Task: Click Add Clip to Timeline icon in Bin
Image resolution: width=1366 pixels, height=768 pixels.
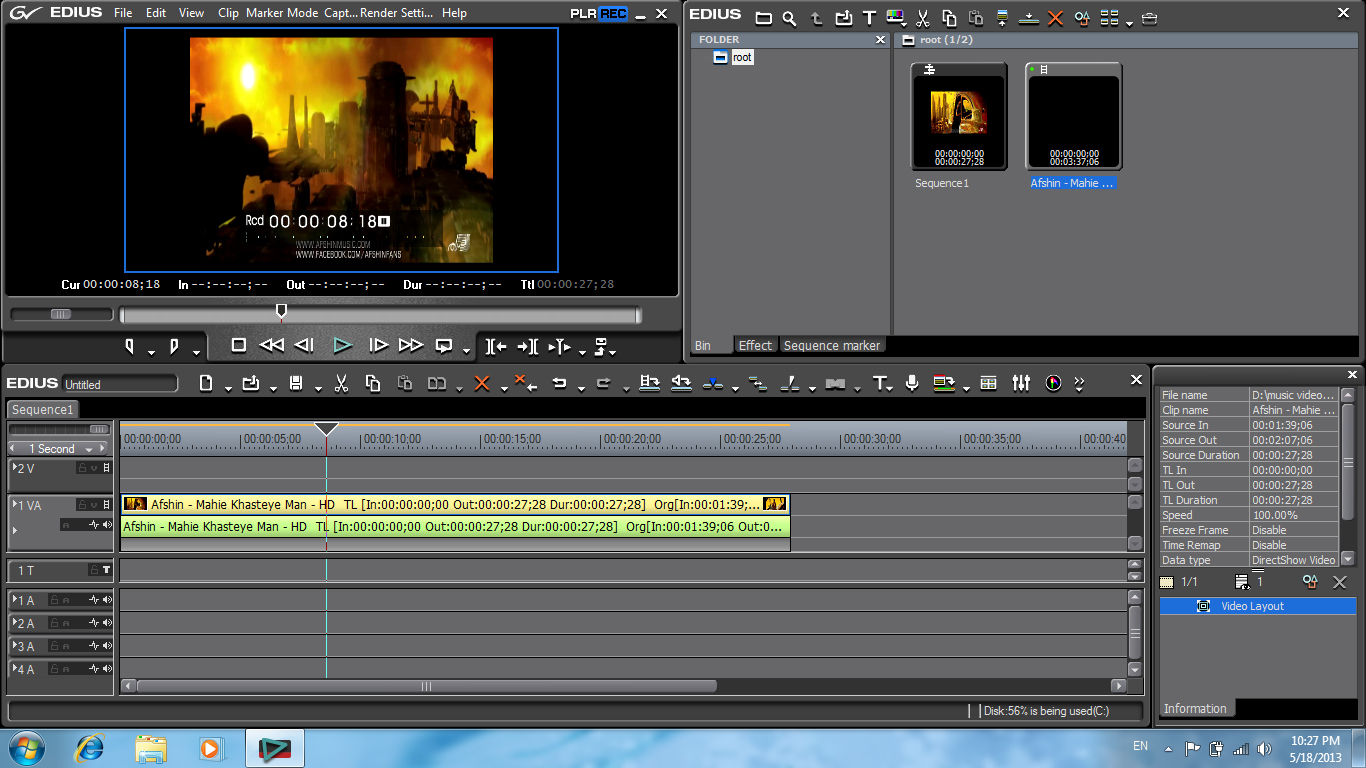Action: coord(1029,18)
